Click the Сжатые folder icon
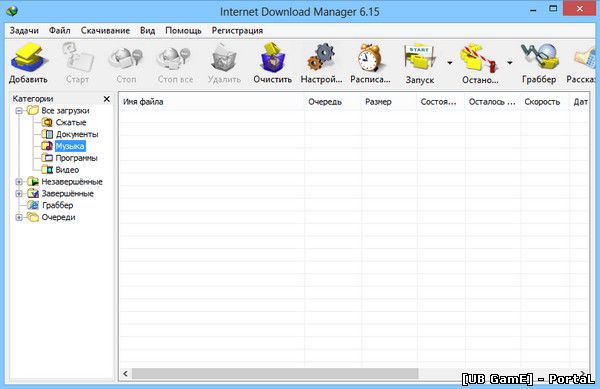 click(47, 122)
